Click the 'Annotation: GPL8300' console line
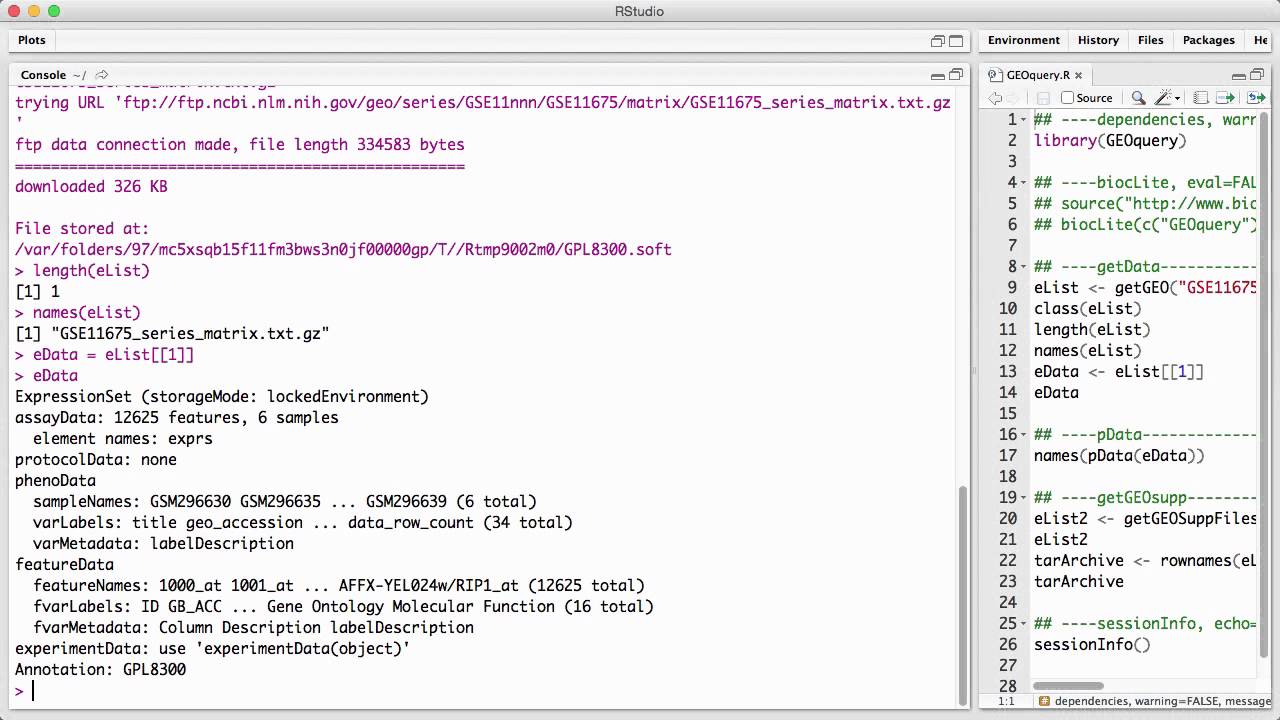The height and width of the screenshot is (720, 1280). pos(100,670)
